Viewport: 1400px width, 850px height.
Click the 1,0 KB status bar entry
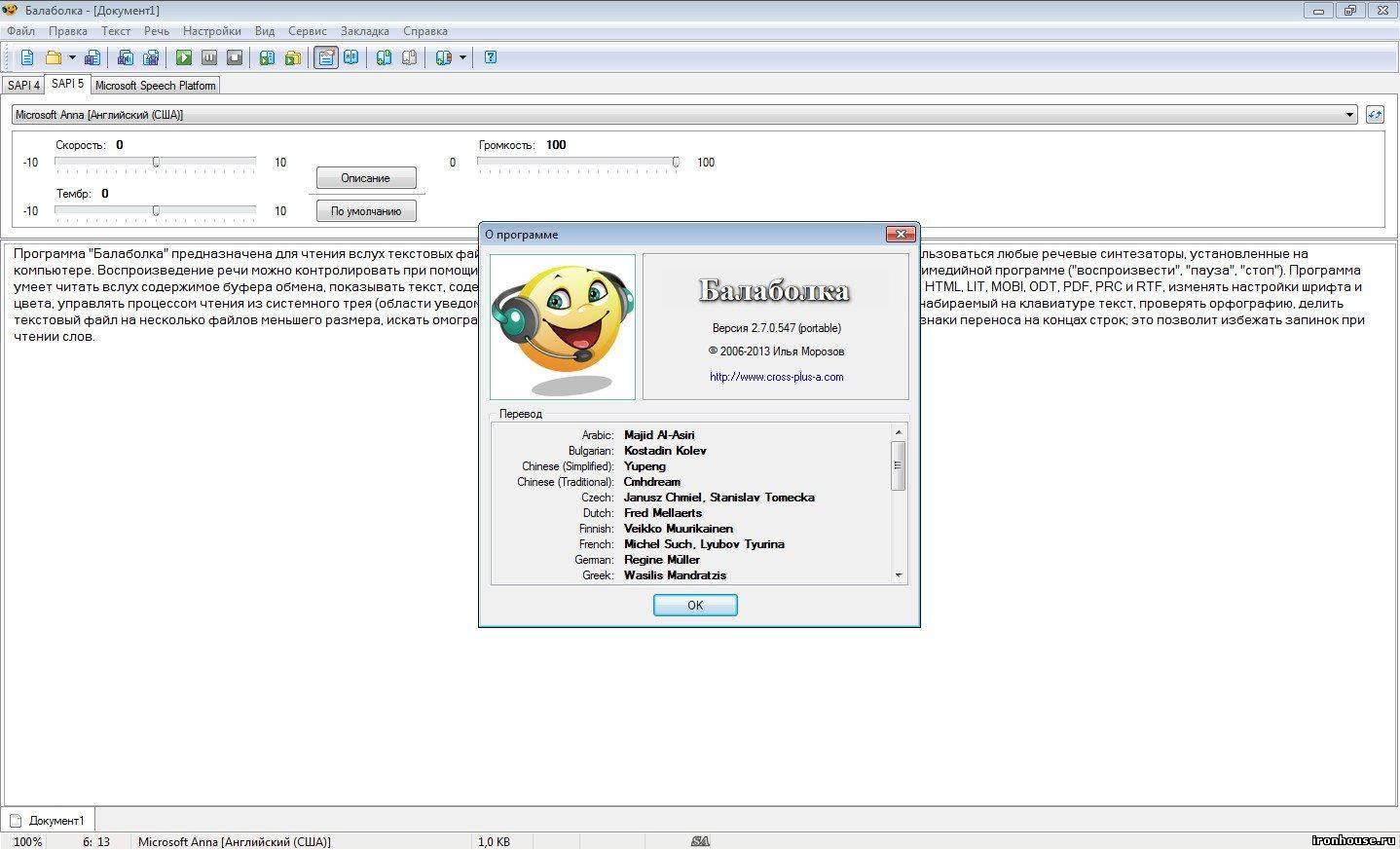pyautogui.click(x=494, y=841)
